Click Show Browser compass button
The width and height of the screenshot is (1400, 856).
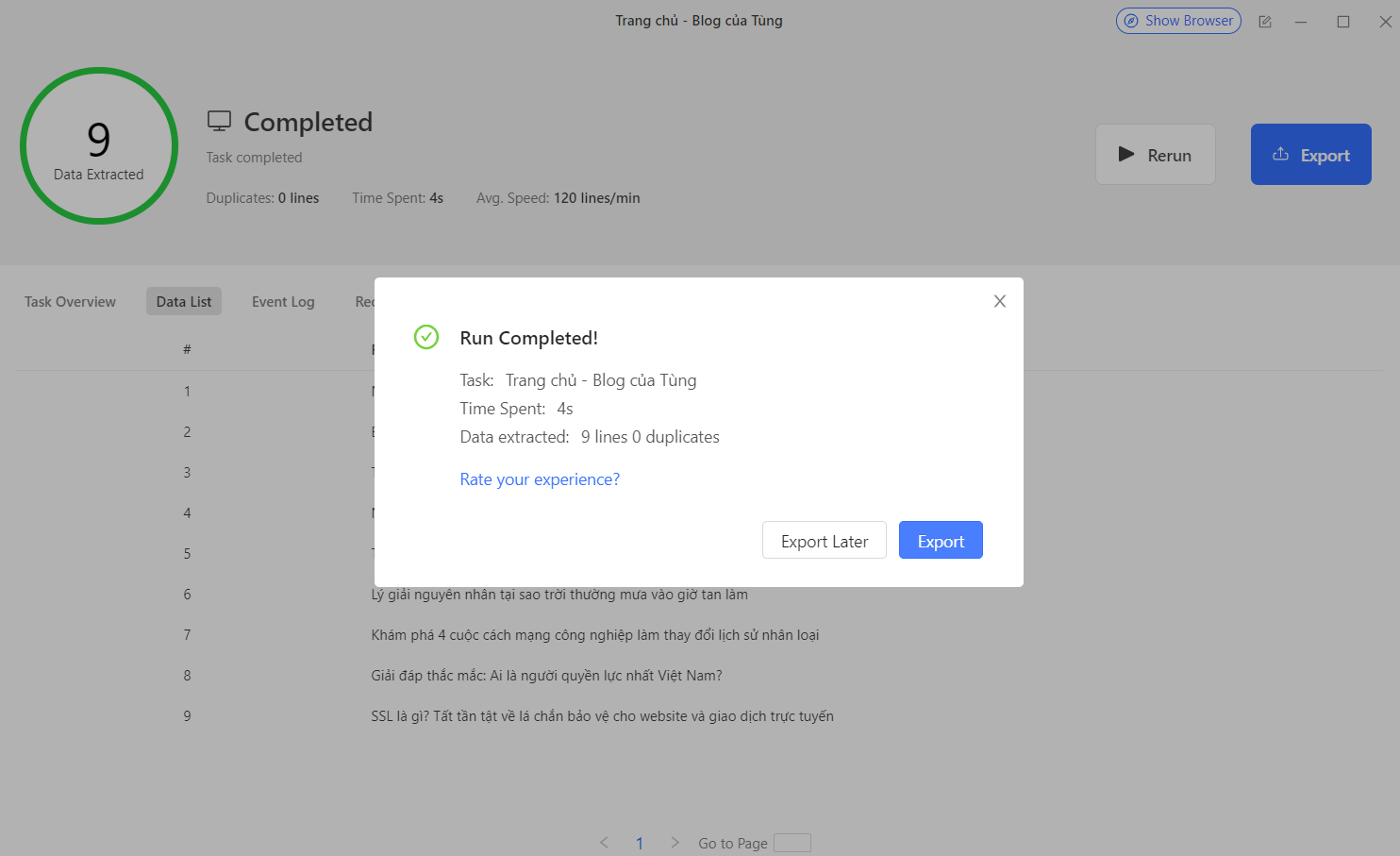[1177, 21]
